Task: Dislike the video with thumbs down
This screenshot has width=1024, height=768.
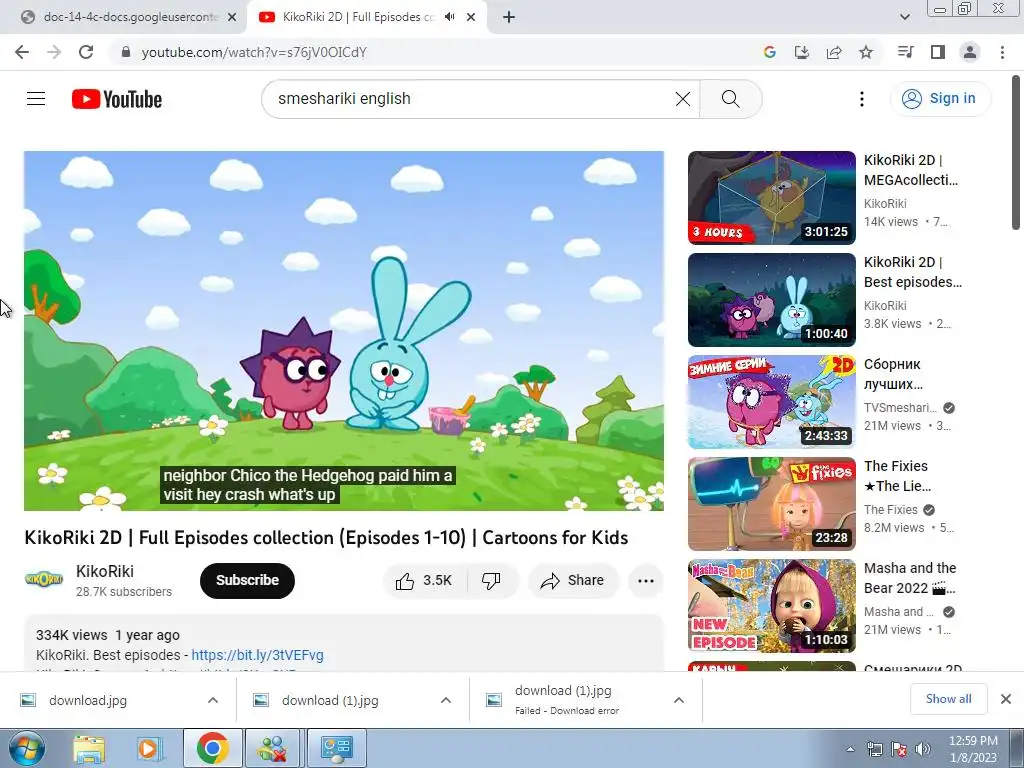Action: click(x=492, y=581)
